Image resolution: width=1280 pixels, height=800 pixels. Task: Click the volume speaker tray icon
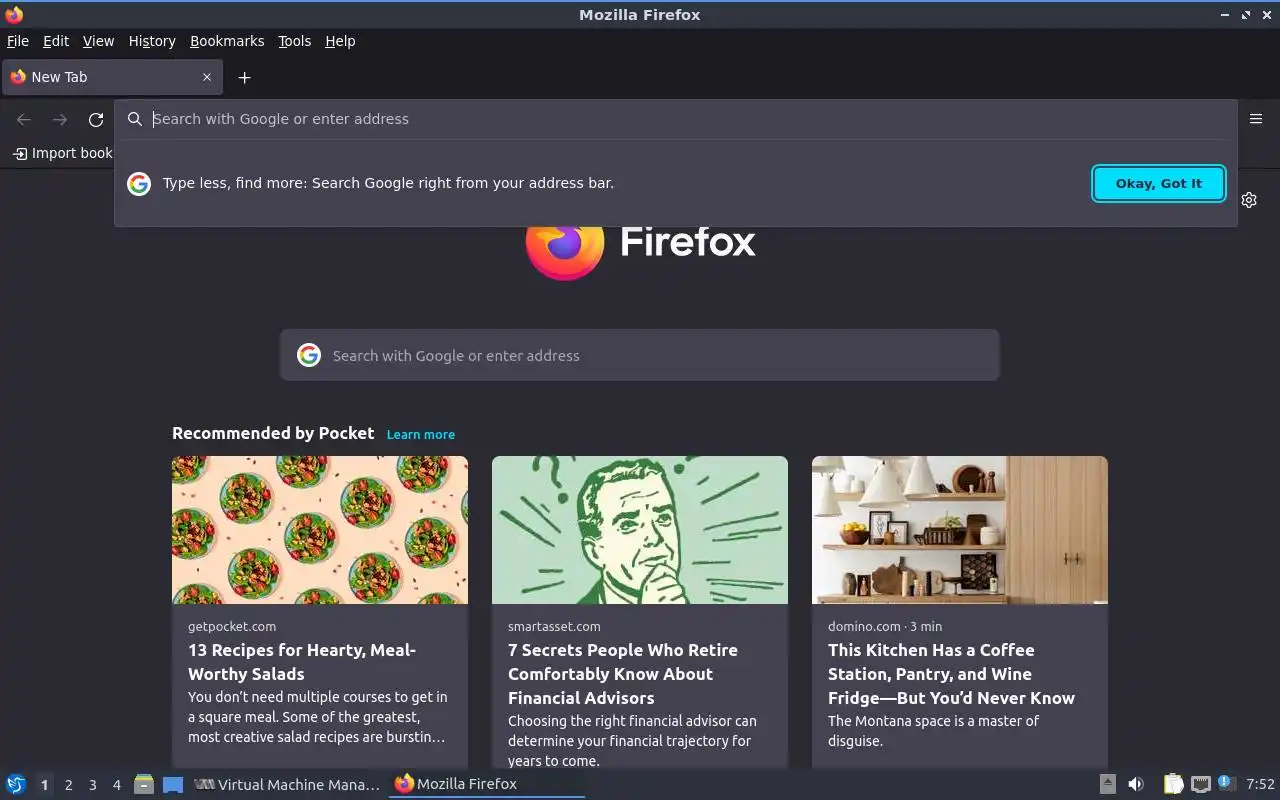coord(1136,784)
